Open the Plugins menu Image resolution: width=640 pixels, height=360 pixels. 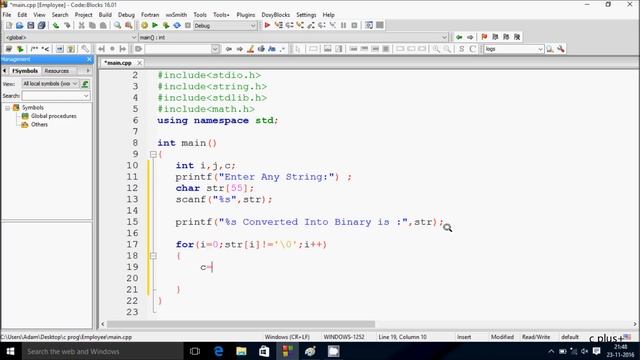coord(246,15)
